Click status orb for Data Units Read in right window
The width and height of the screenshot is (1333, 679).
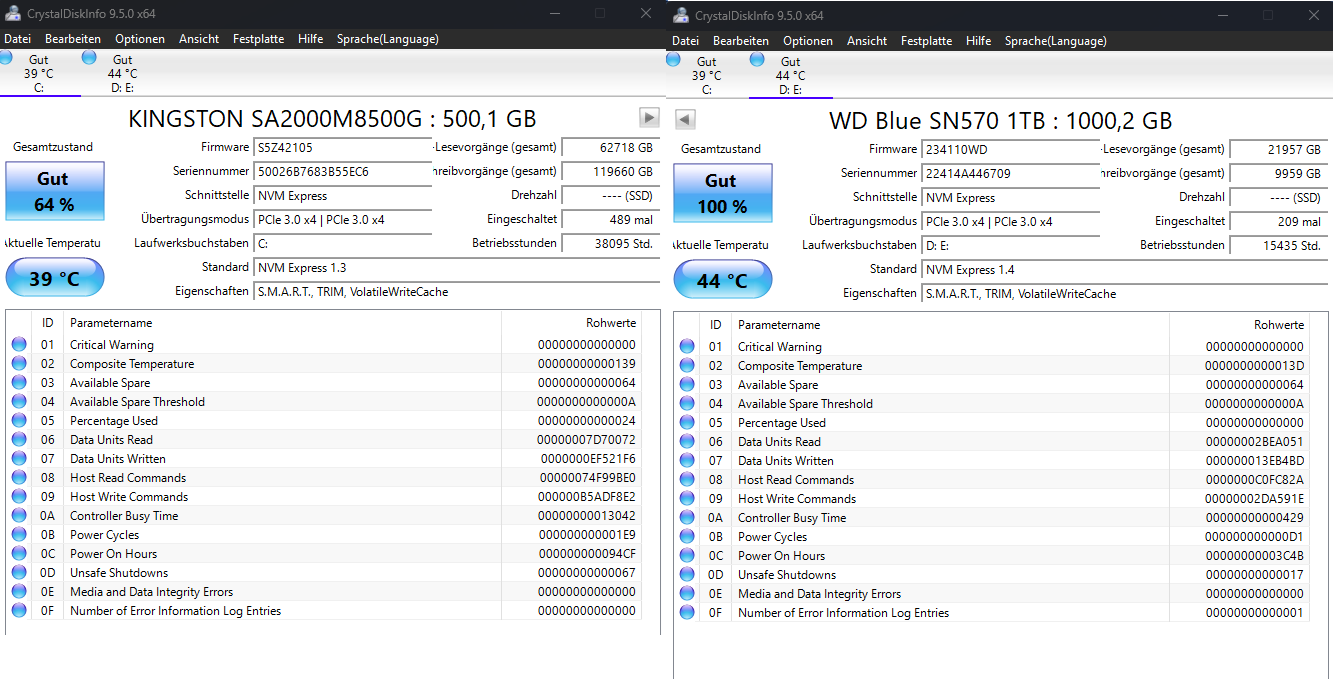(x=687, y=442)
